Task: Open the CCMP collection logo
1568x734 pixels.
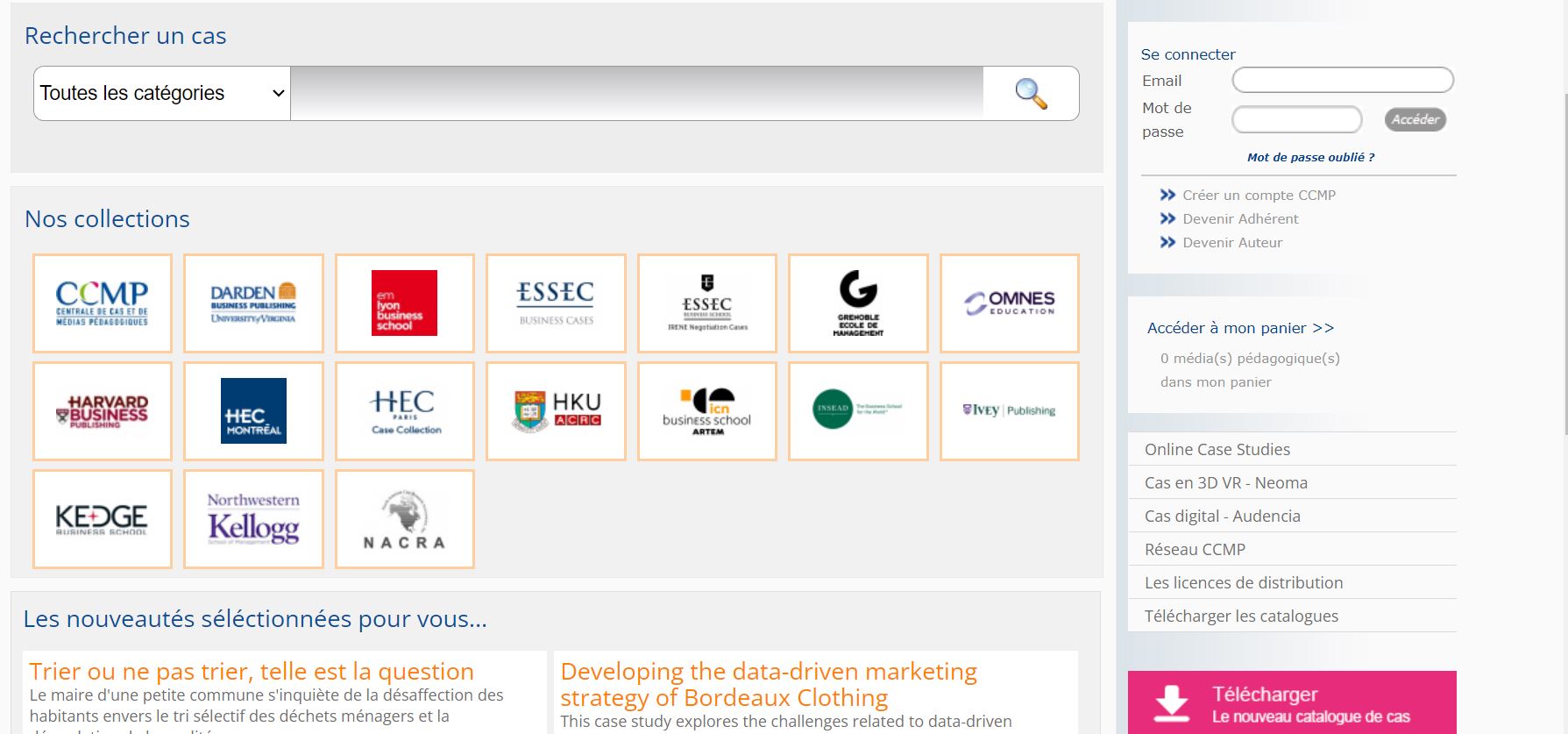Action: click(103, 303)
